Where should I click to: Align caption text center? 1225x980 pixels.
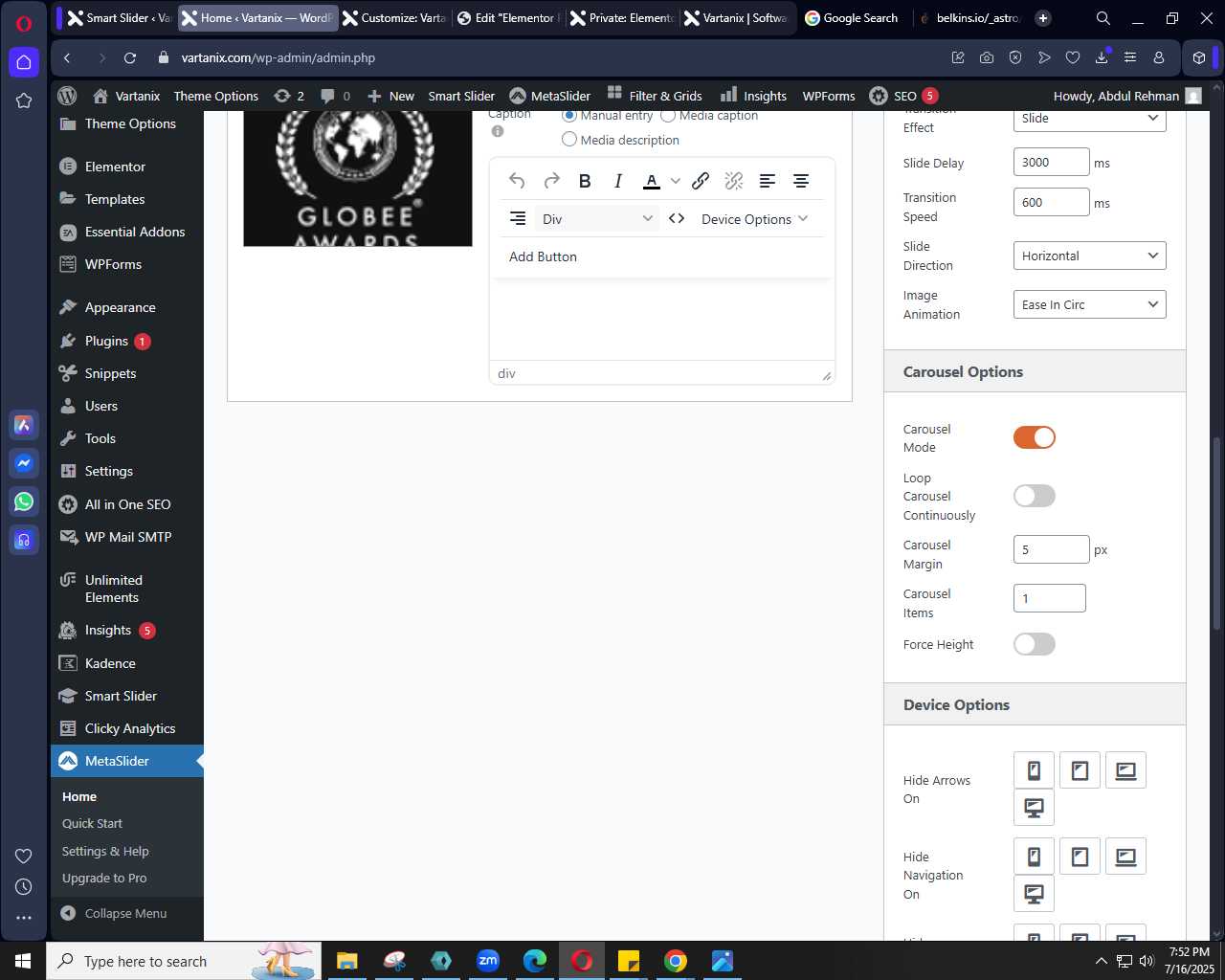coord(801,181)
